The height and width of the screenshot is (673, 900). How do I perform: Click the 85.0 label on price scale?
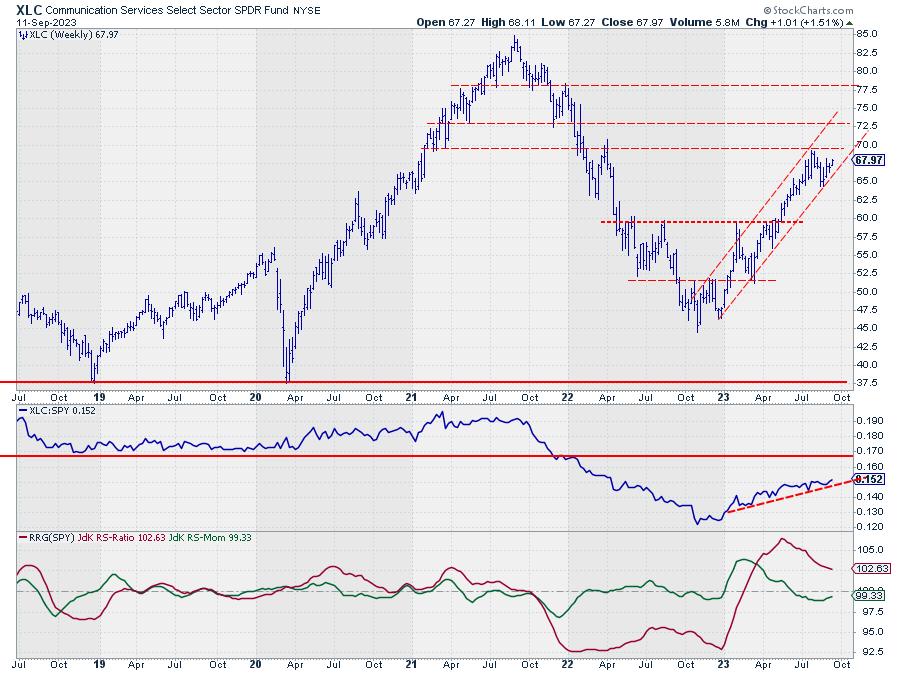tap(868, 34)
